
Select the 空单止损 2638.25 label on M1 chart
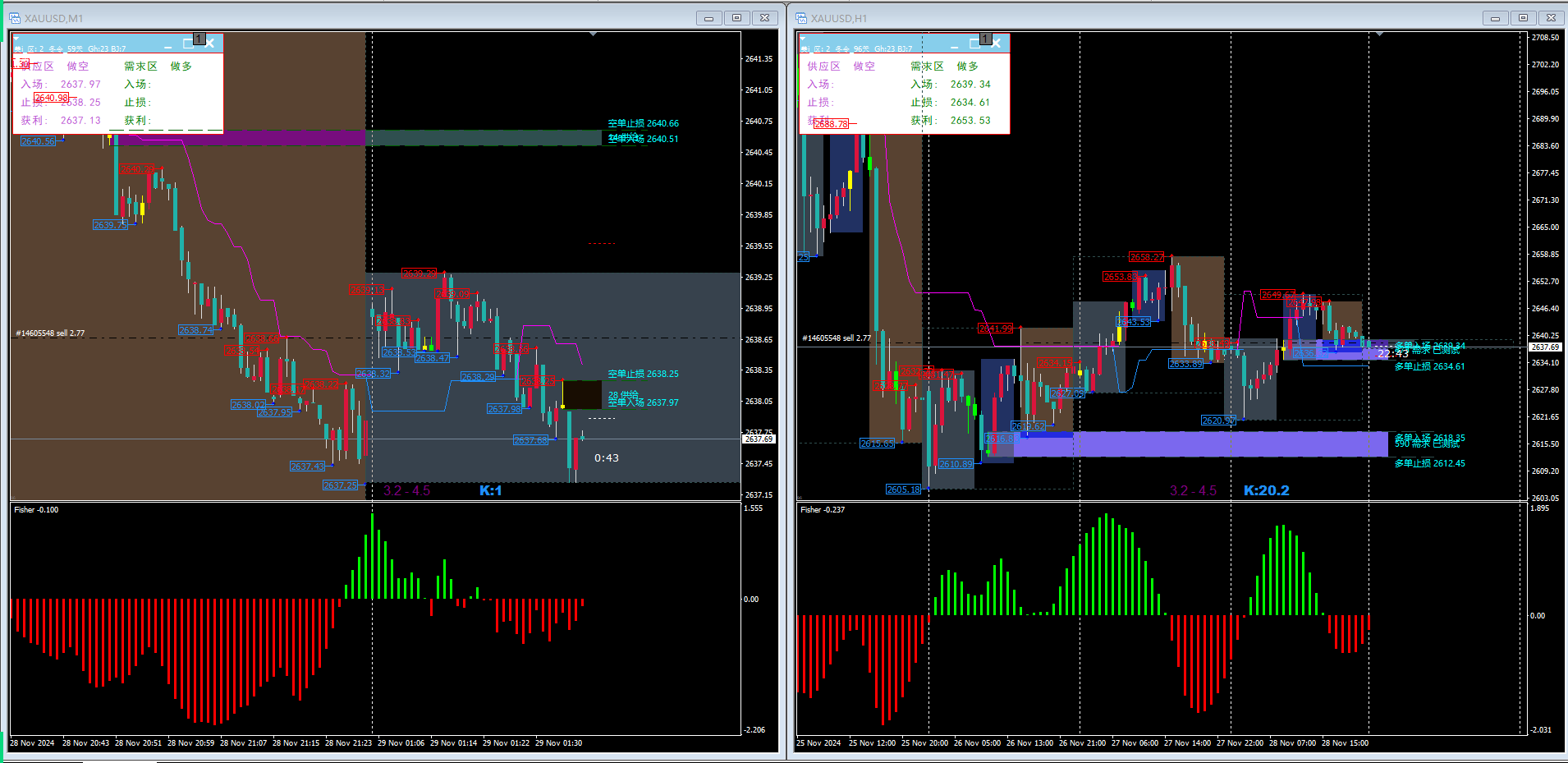click(644, 375)
